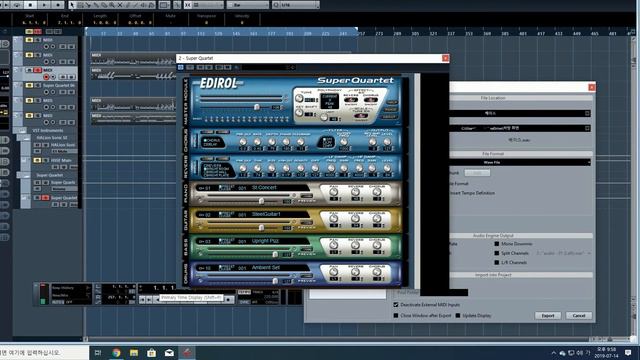The width and height of the screenshot is (640, 360).
Task: Toggle mute on the first MIDI track
Action: [x=29, y=40]
